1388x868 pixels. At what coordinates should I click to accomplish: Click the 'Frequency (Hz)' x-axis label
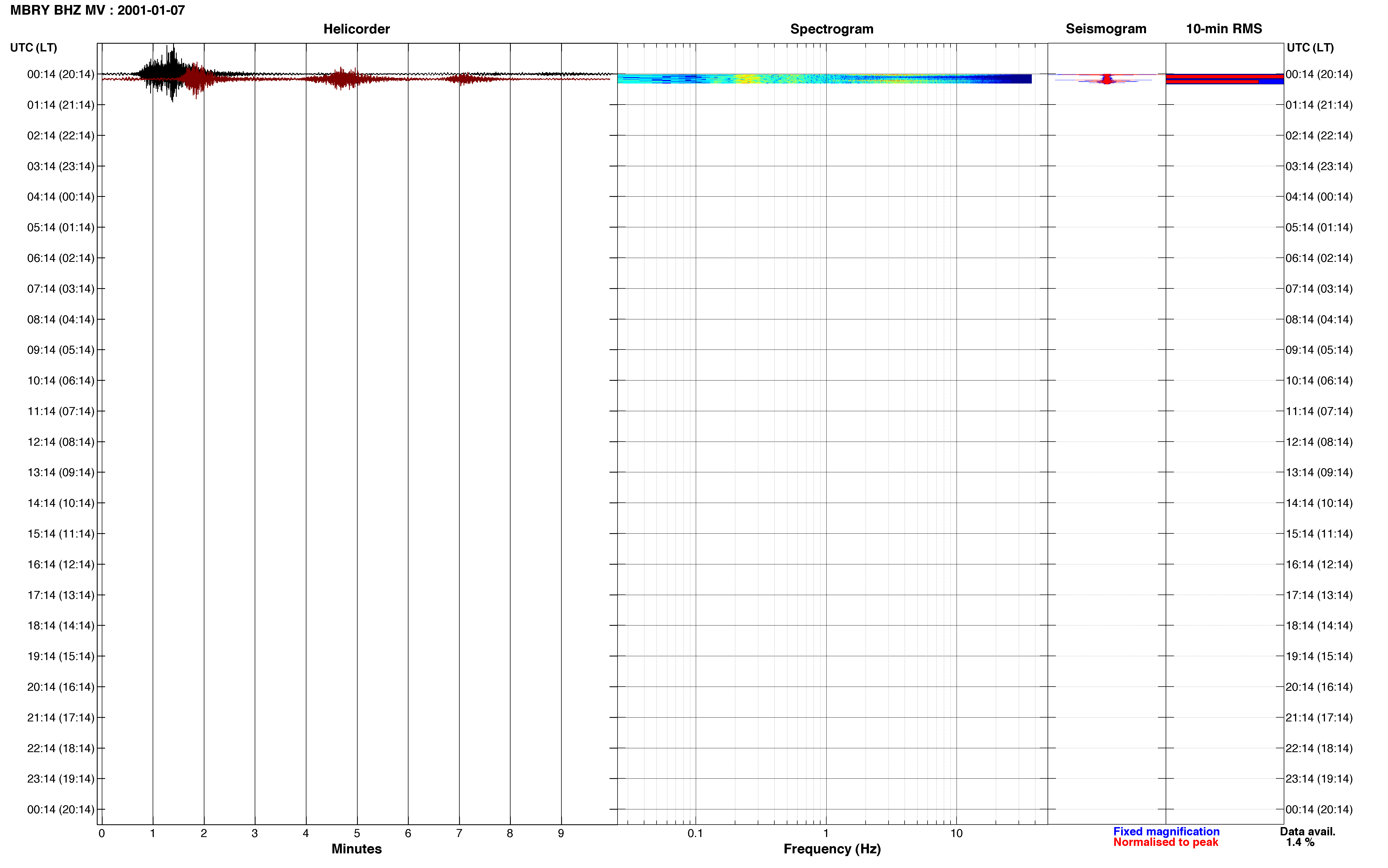click(x=832, y=849)
